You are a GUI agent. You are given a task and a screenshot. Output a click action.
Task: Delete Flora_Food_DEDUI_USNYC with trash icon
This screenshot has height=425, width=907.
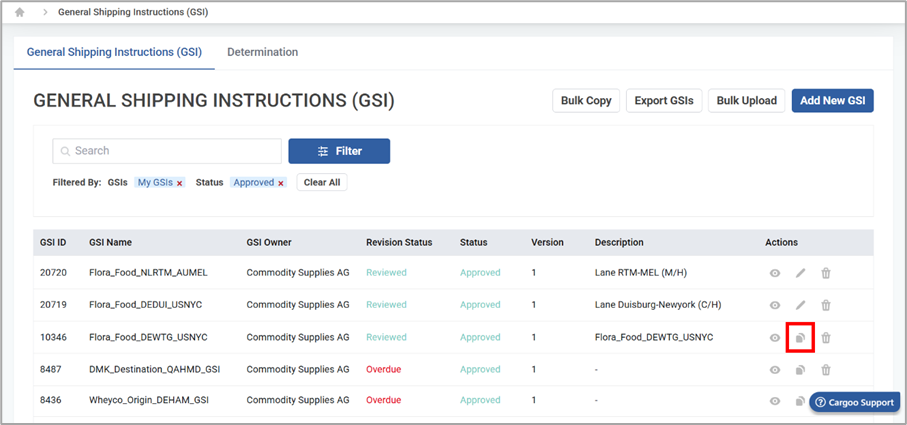(826, 305)
